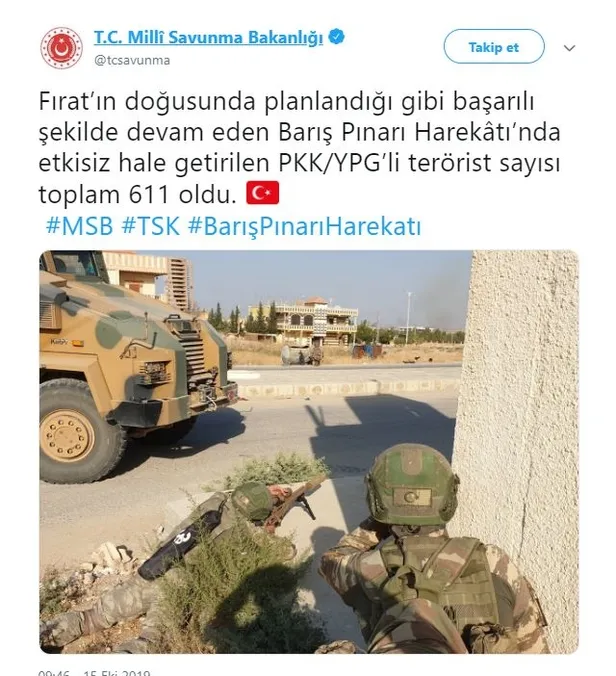Click the Turkish flag emoji in tweet

263,193
